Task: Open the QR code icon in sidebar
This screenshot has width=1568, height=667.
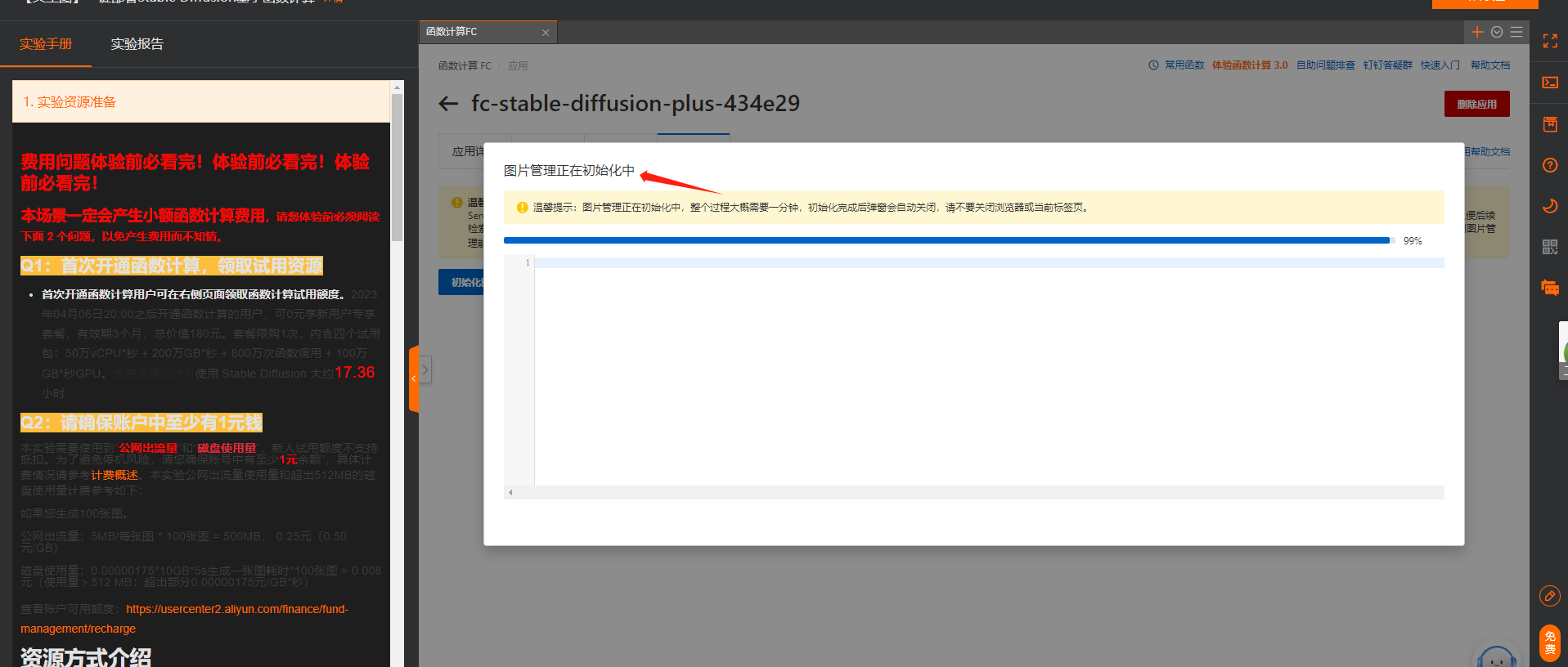Action: pos(1550,247)
